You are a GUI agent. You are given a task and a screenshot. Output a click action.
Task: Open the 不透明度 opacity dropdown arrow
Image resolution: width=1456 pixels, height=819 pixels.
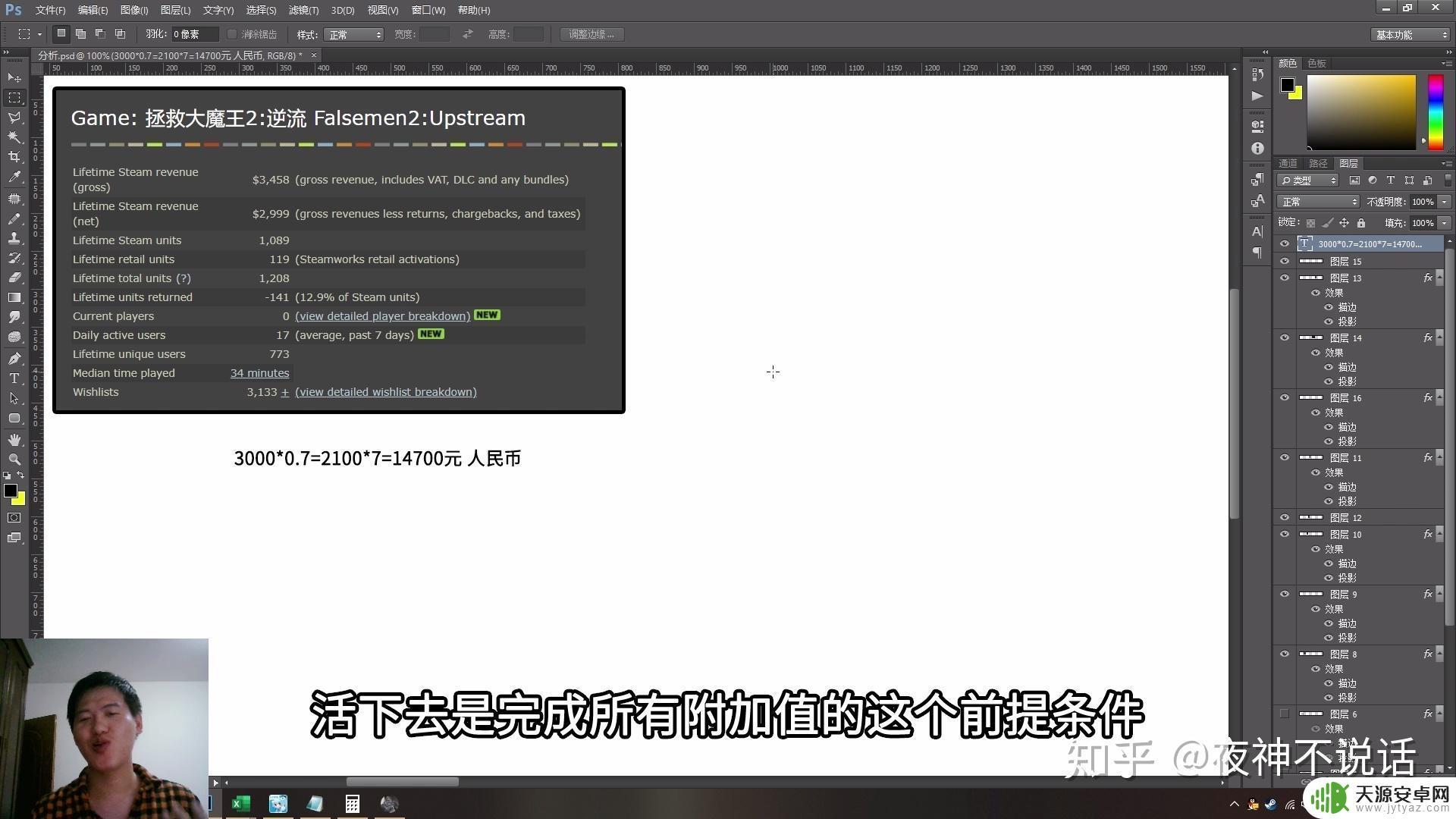[x=1444, y=202]
